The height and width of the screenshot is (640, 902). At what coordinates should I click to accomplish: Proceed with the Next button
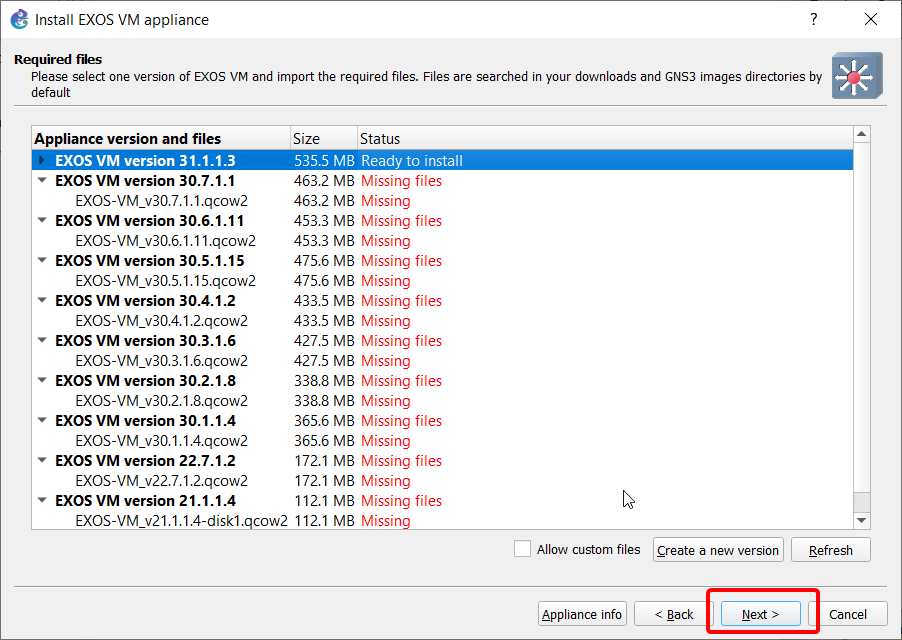coord(760,614)
